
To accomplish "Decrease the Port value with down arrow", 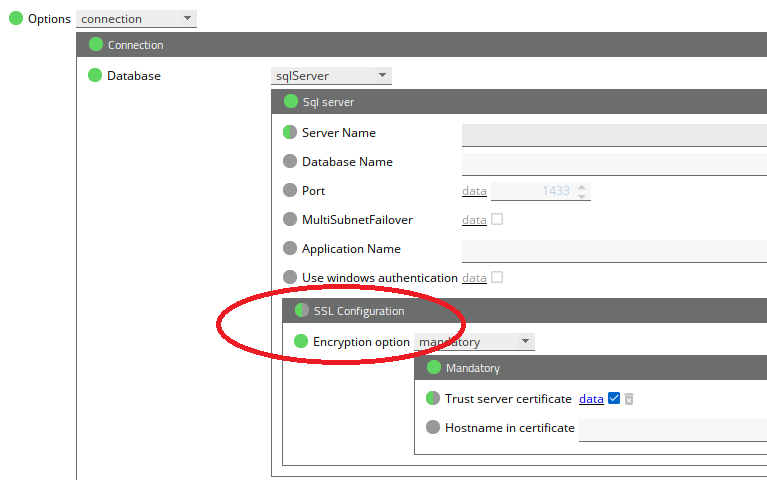I will coord(581,196).
